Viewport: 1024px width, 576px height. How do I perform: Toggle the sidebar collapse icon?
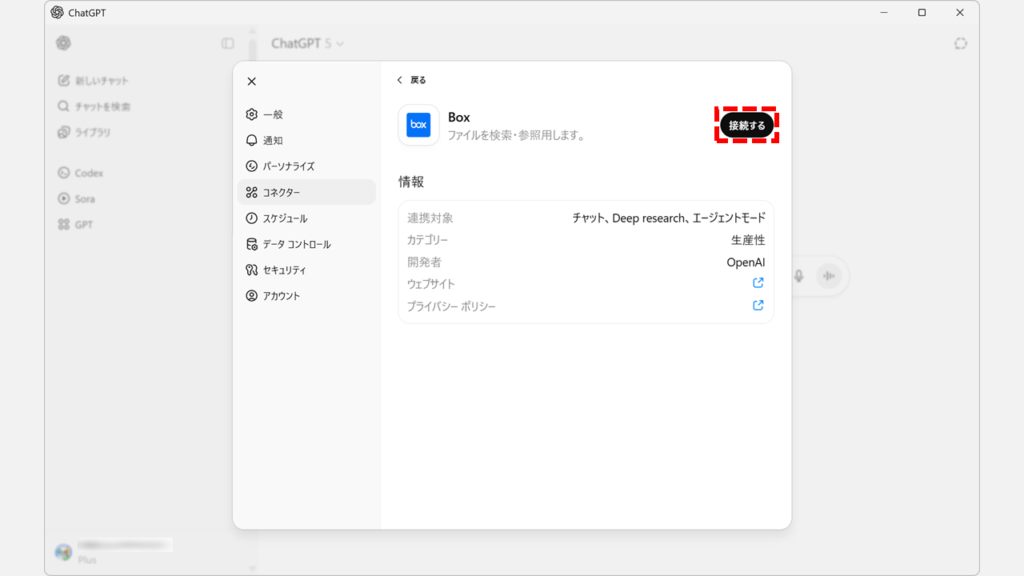pos(227,44)
